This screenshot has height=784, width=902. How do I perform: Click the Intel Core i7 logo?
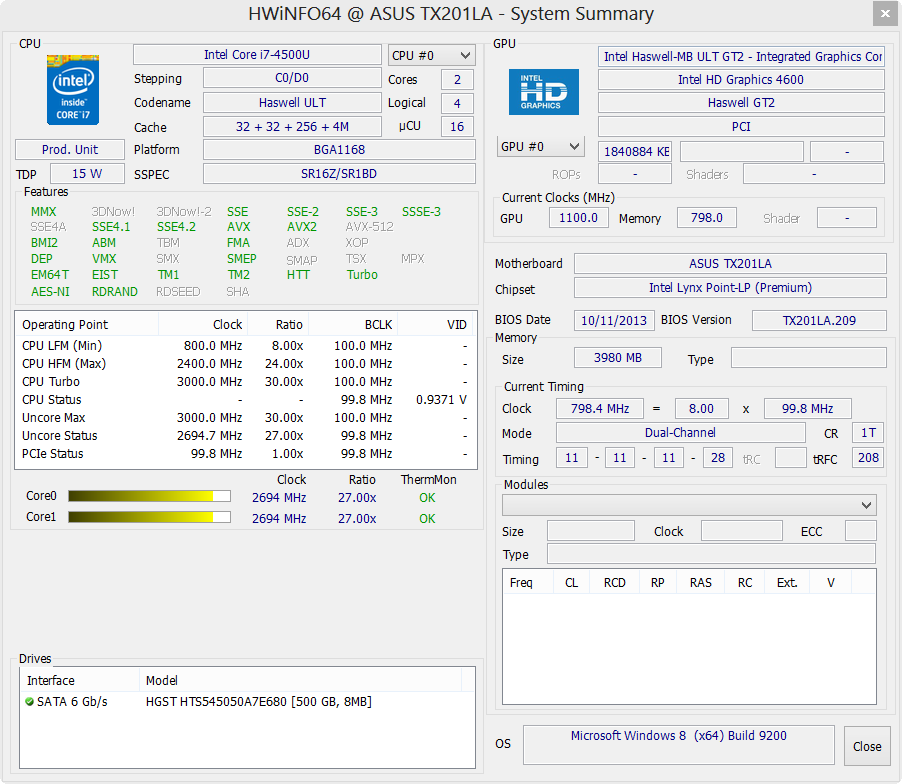click(72, 90)
